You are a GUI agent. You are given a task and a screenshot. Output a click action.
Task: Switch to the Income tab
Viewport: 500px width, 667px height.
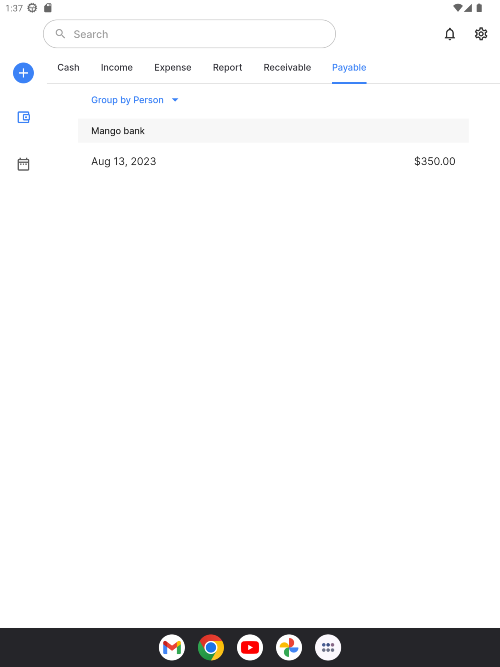point(117,68)
